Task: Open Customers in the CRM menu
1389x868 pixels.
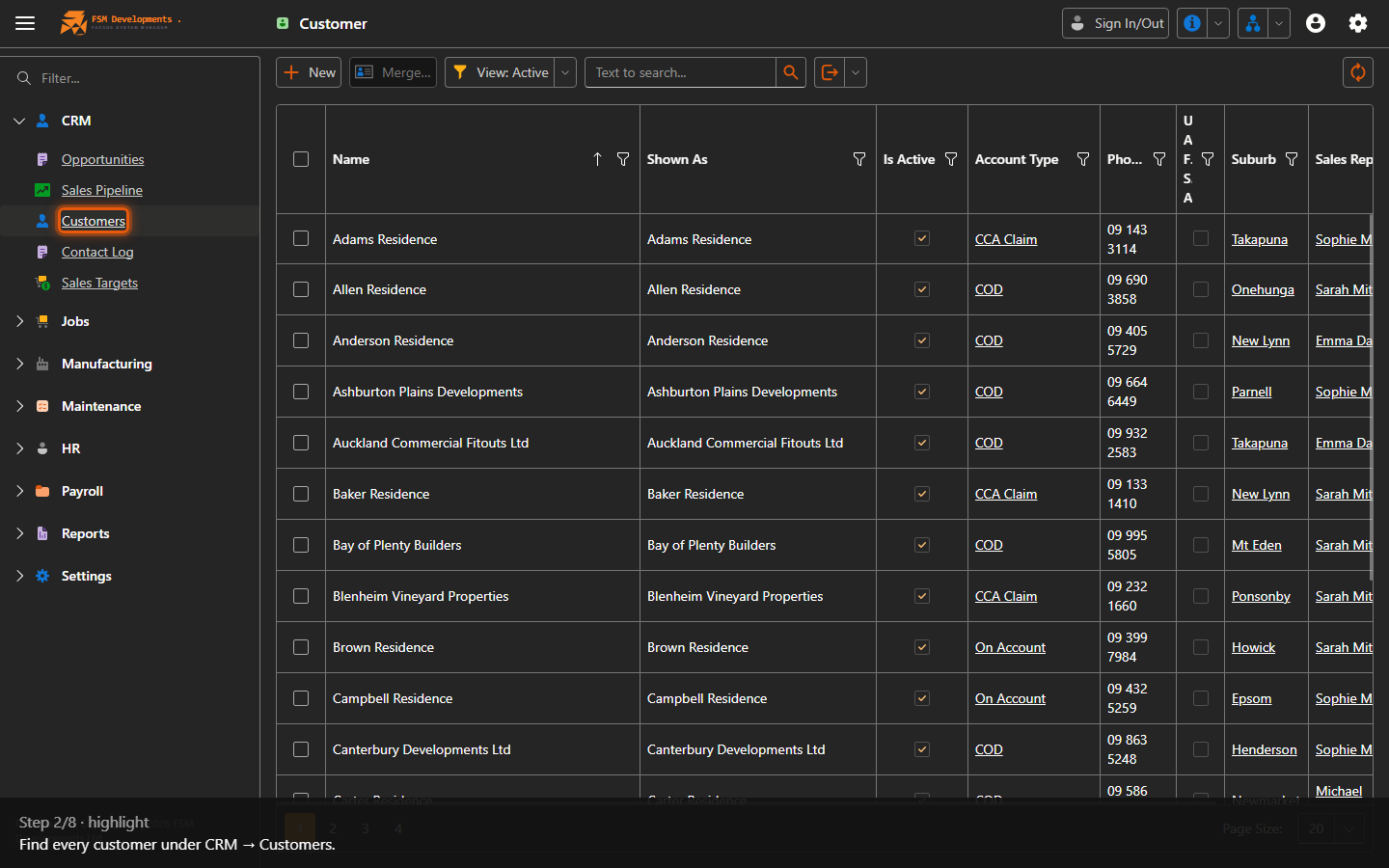Action: pyautogui.click(x=93, y=221)
